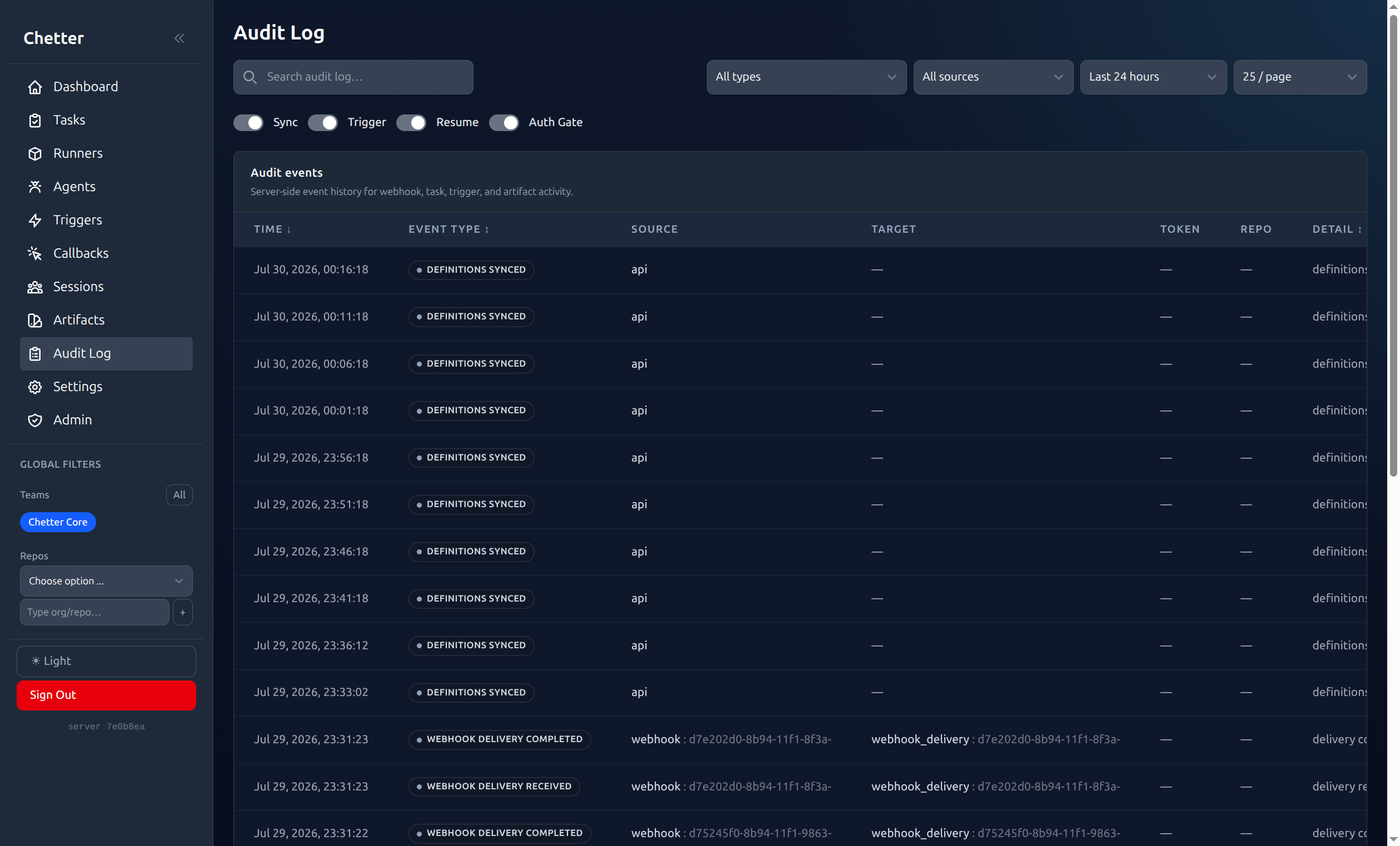1400x846 pixels.
Task: Open the All types dropdown
Action: click(806, 77)
